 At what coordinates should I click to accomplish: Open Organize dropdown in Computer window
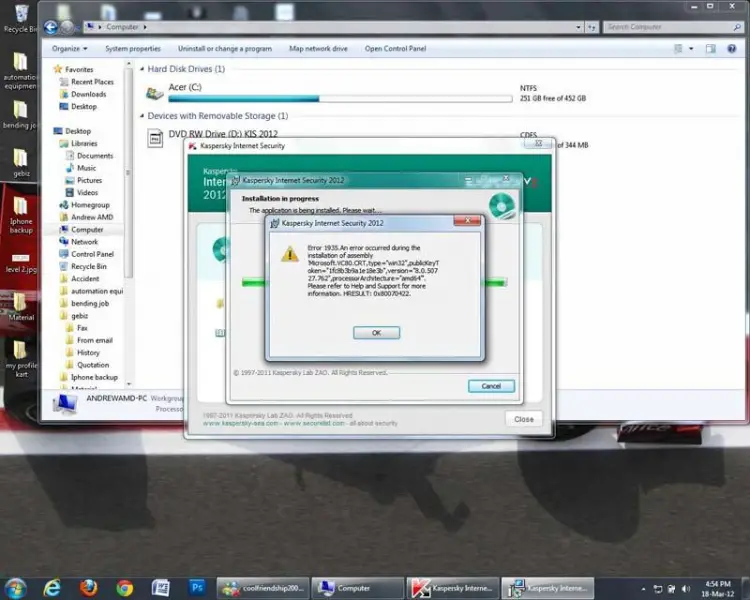point(69,48)
